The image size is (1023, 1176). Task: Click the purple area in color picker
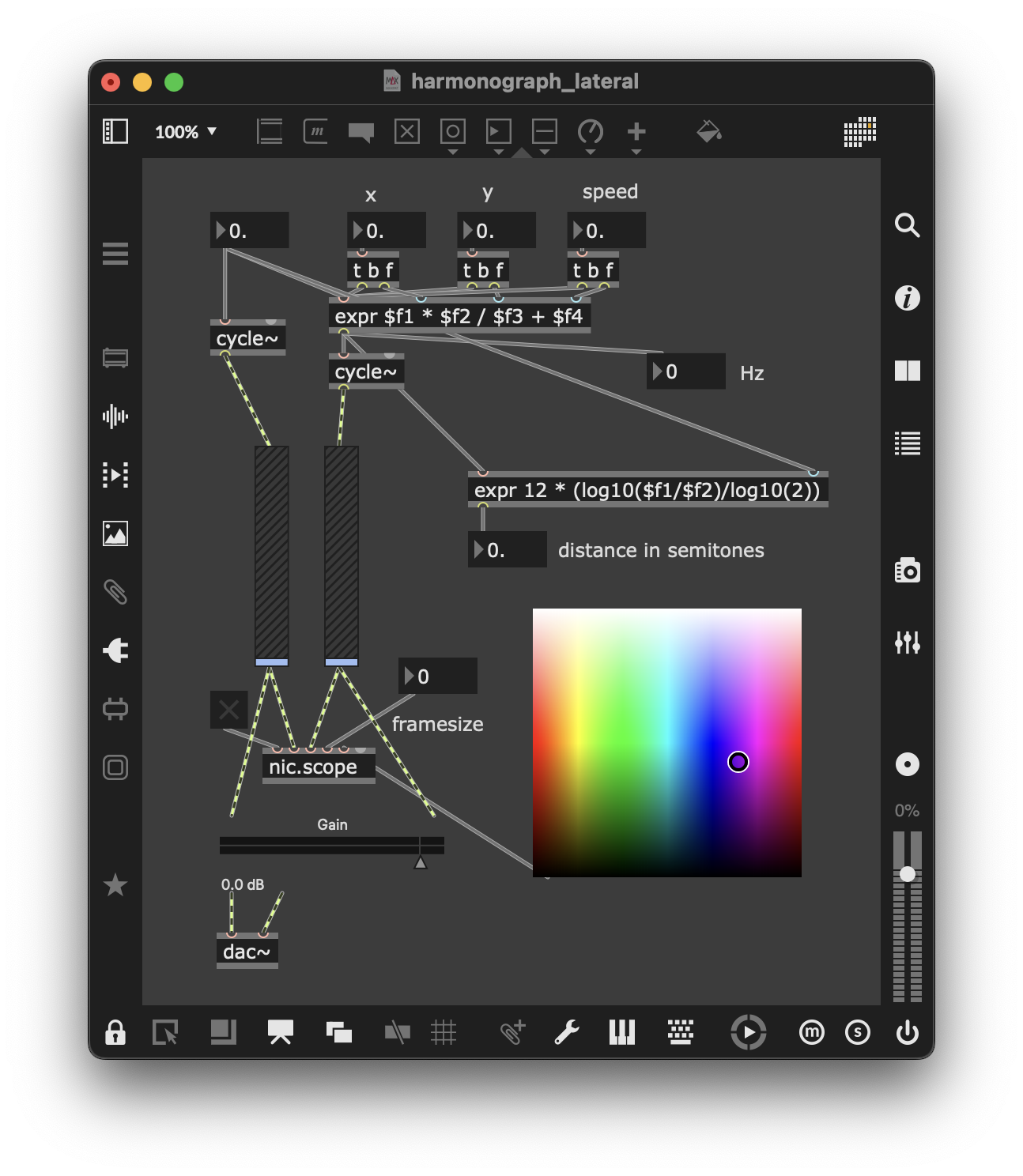738,762
